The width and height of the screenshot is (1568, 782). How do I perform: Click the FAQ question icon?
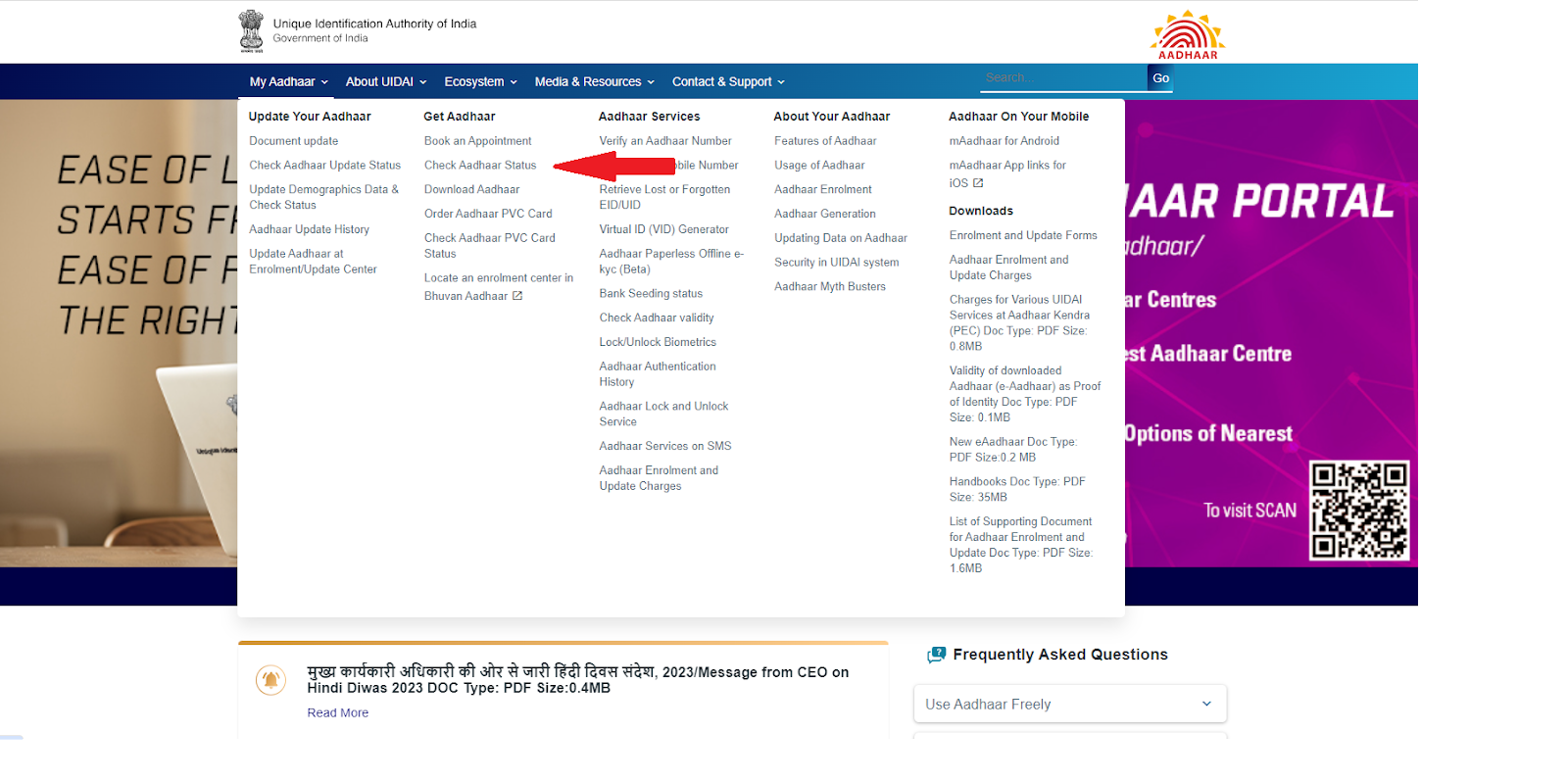[x=937, y=655]
